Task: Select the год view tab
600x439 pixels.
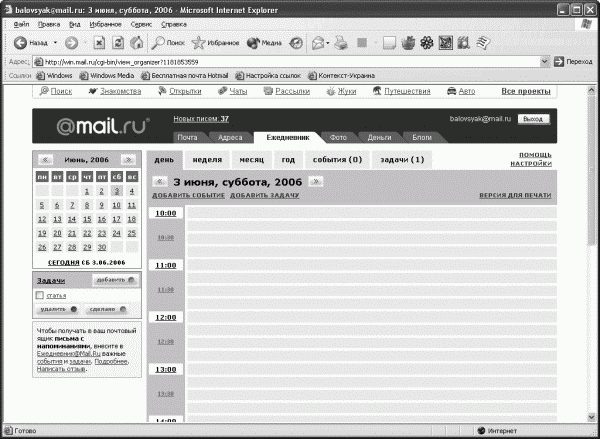Action: tap(288, 160)
